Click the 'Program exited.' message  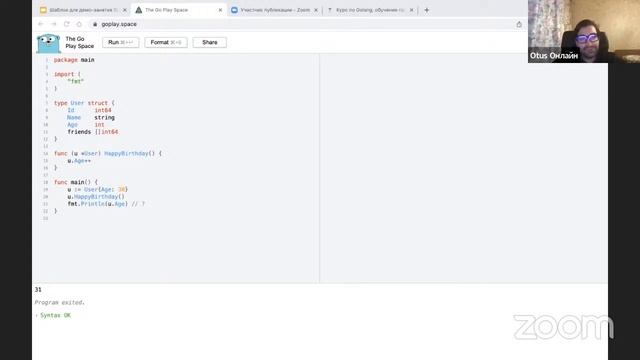(60, 302)
